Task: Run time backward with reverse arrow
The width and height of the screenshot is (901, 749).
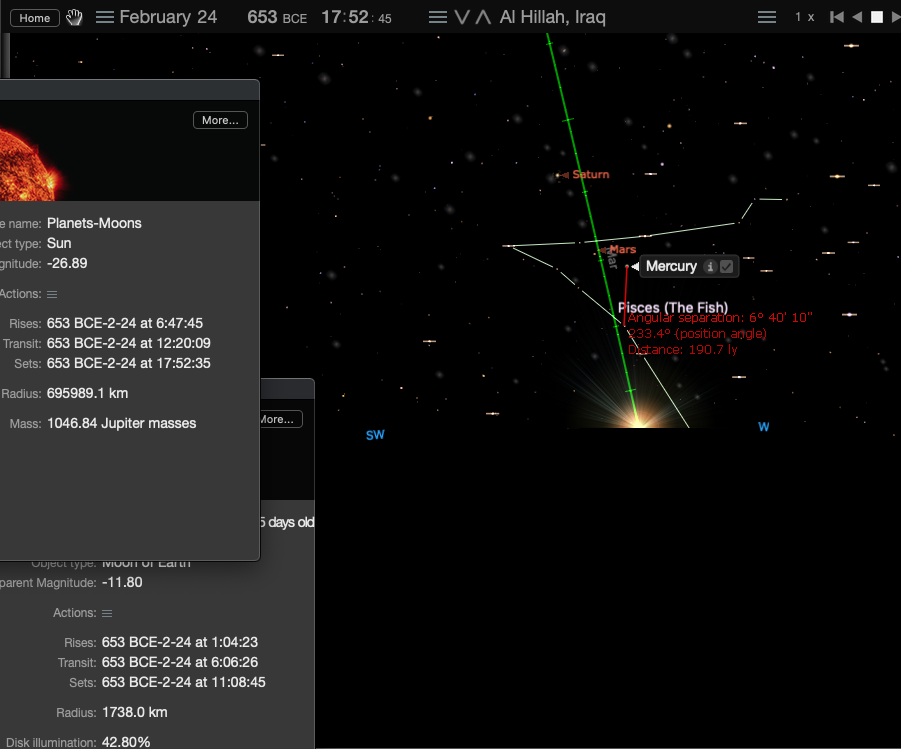Action: click(857, 17)
